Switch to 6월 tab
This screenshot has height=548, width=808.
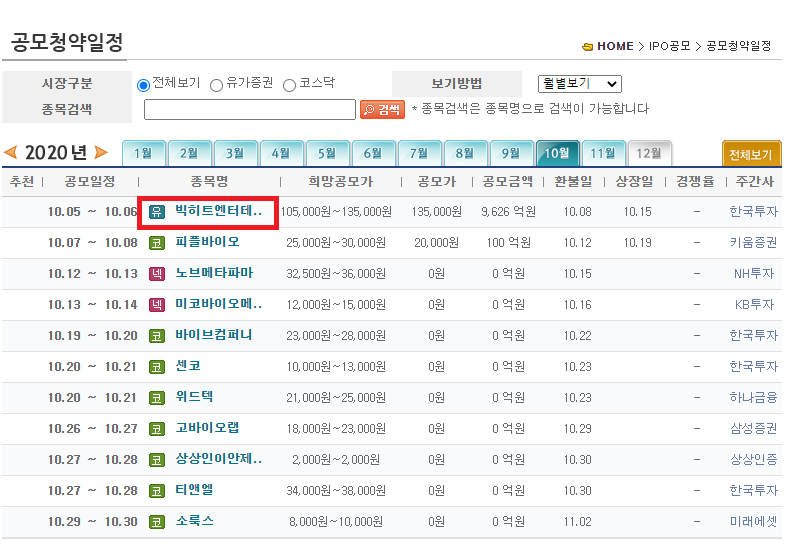coord(373,153)
